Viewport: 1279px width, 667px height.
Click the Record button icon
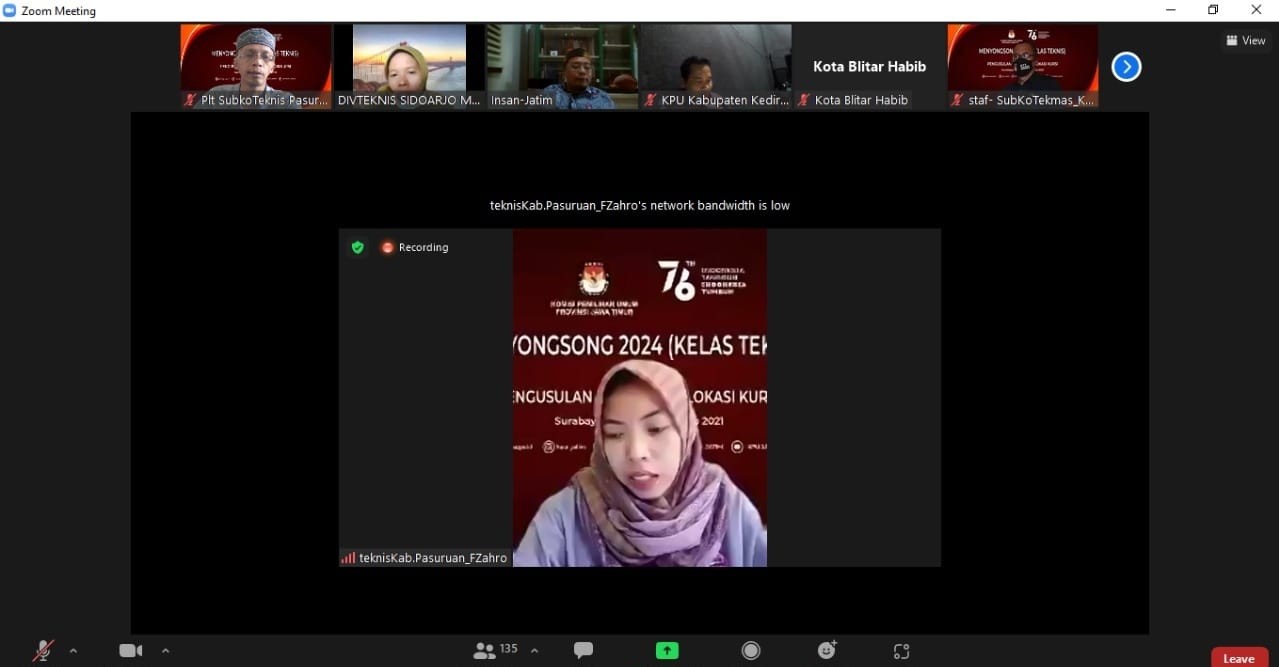click(751, 651)
